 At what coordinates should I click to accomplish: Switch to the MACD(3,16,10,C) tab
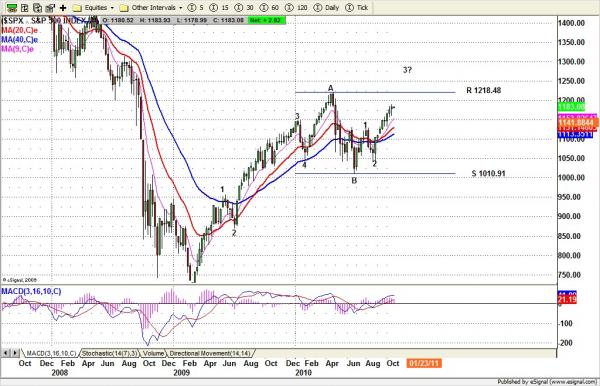51,353
